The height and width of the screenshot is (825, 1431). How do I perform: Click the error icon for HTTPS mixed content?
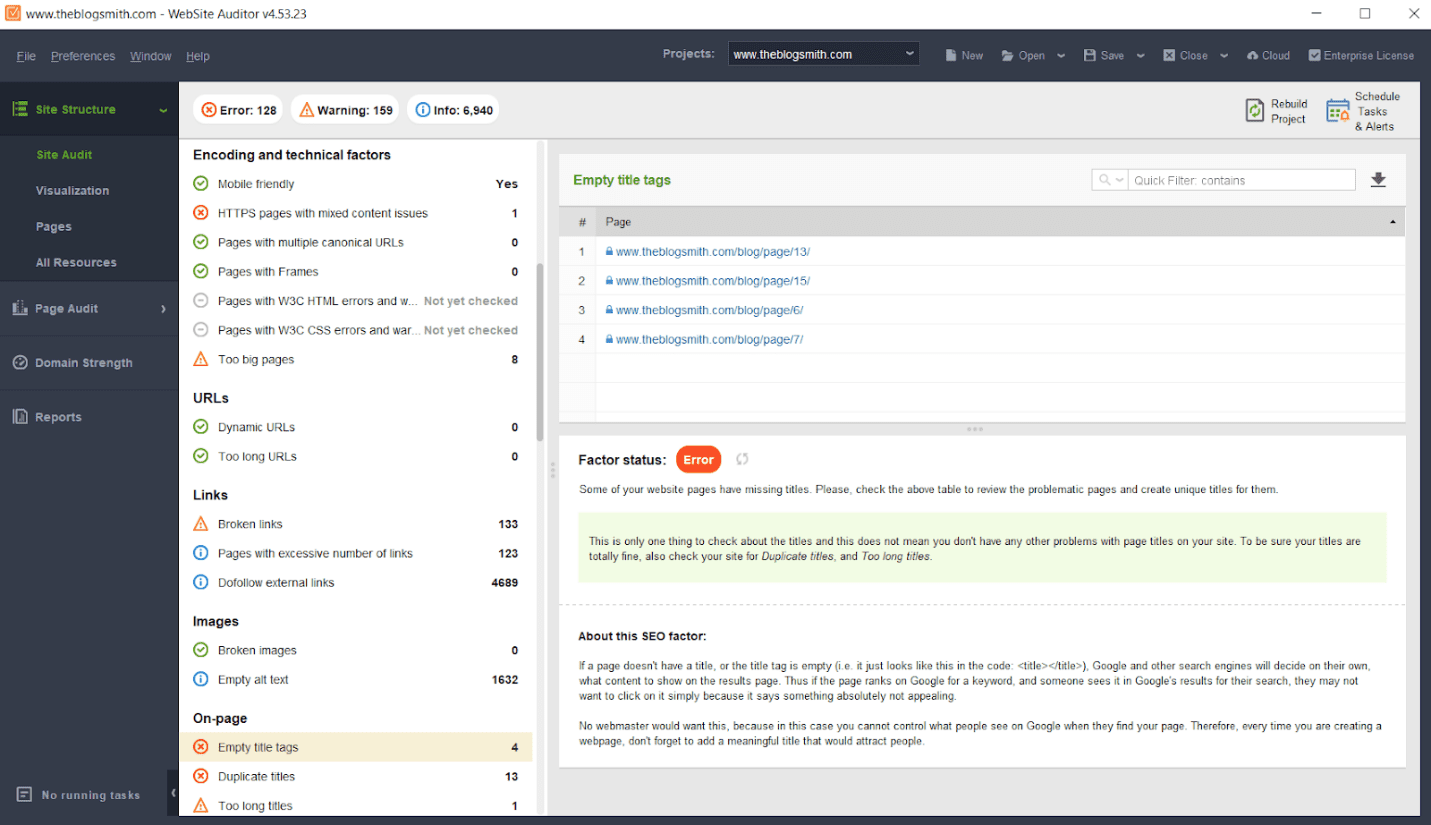click(x=200, y=213)
